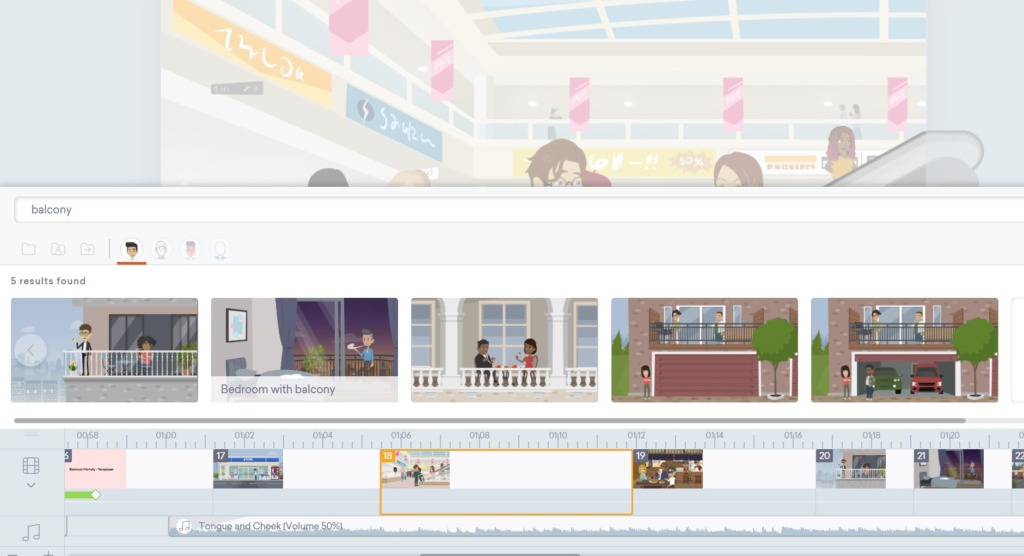Click the timeline drag handle above filmstrip
This screenshot has width=1024, height=556.
click(31, 434)
